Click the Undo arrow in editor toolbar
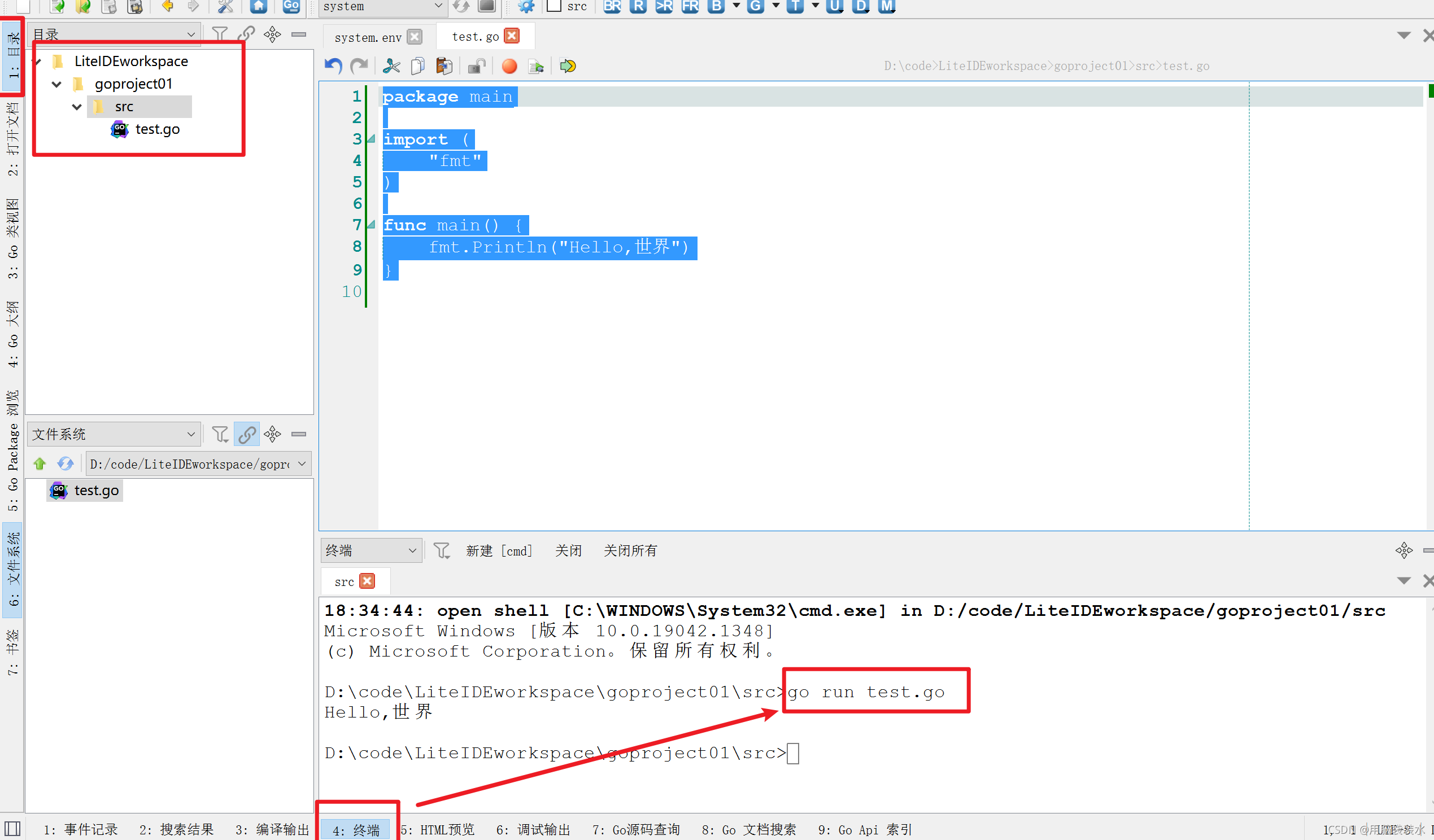This screenshot has height=840, width=1434. pos(333,66)
